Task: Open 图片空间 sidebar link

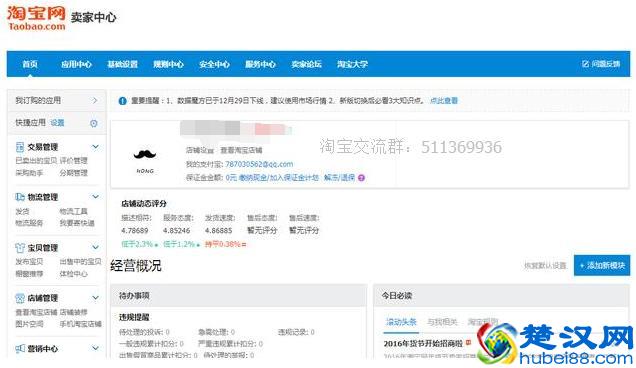Action: click(x=29, y=324)
